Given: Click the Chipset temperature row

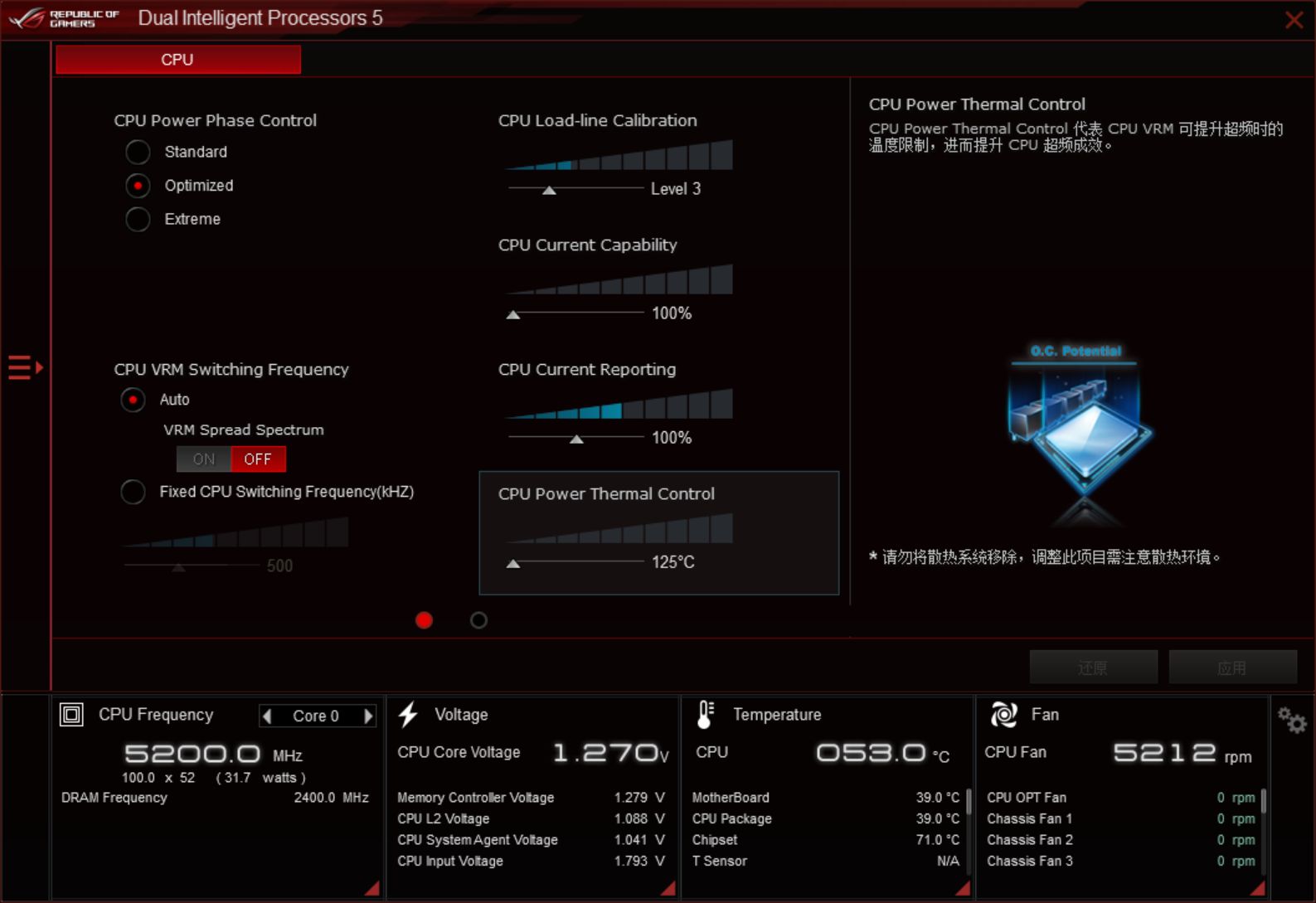Looking at the screenshot, I should (x=826, y=840).
